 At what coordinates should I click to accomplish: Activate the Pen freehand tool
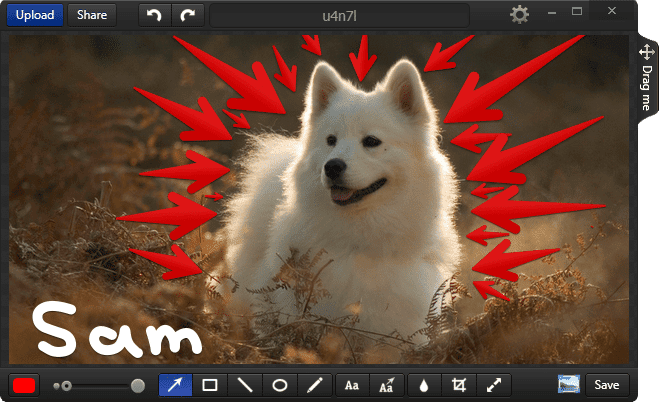pos(315,384)
